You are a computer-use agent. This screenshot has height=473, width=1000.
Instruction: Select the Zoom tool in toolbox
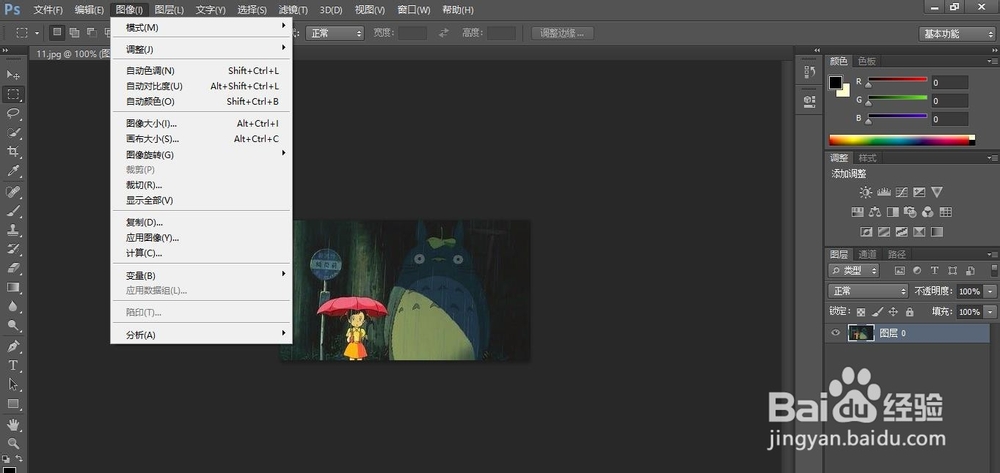pyautogui.click(x=13, y=443)
